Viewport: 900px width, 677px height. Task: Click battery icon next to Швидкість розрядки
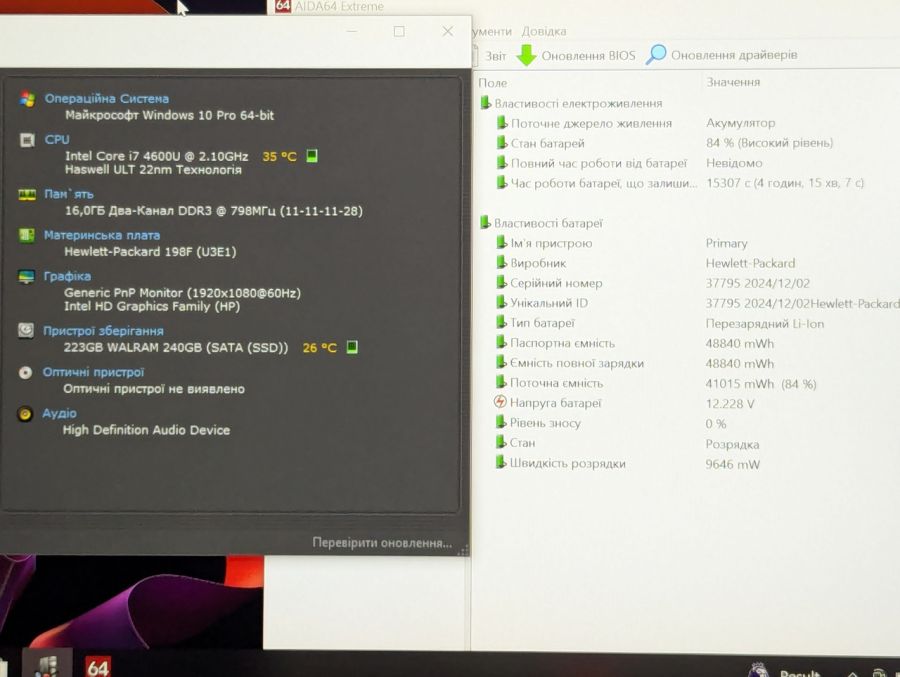point(501,462)
